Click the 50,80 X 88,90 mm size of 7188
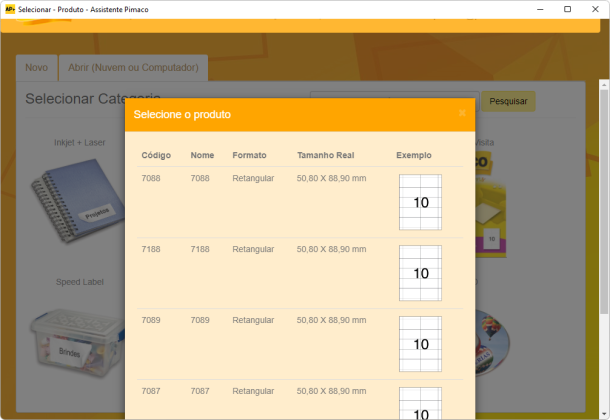This screenshot has height=420, width=610. (x=331, y=249)
